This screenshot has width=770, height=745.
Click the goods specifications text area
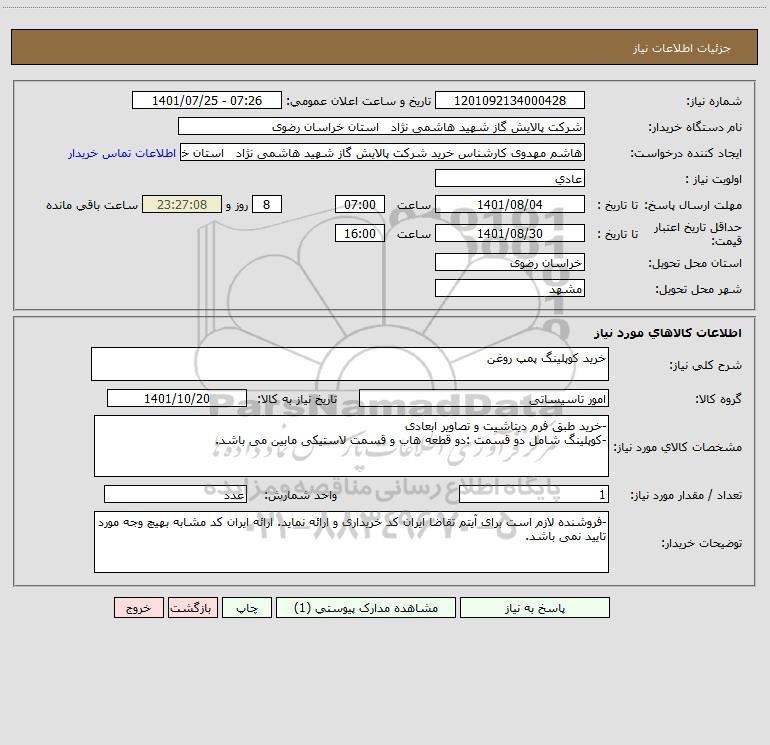point(351,446)
